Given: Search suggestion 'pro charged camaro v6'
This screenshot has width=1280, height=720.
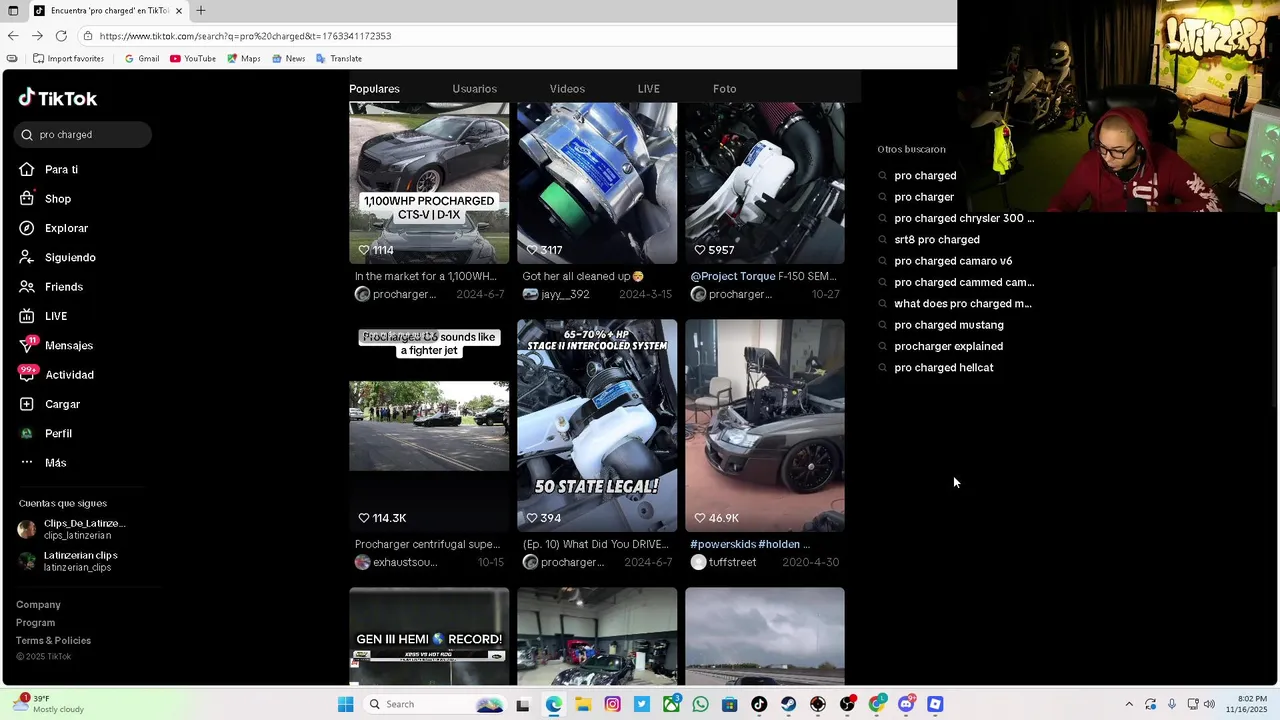Looking at the screenshot, I should (x=953, y=261).
